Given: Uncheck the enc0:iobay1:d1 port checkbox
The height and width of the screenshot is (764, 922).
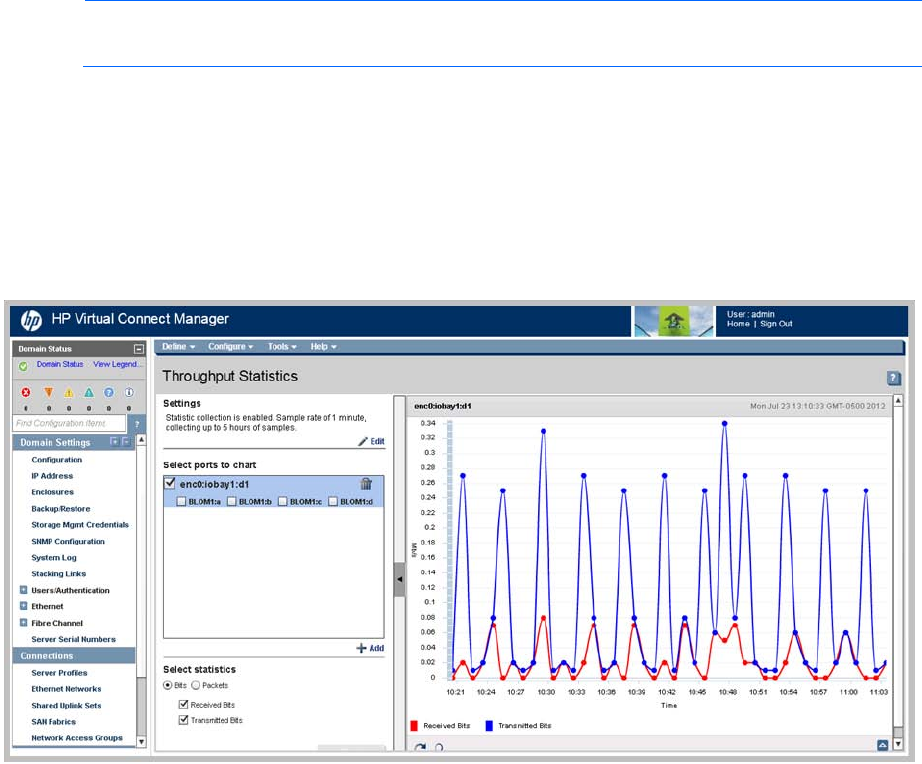Looking at the screenshot, I should click(x=170, y=484).
